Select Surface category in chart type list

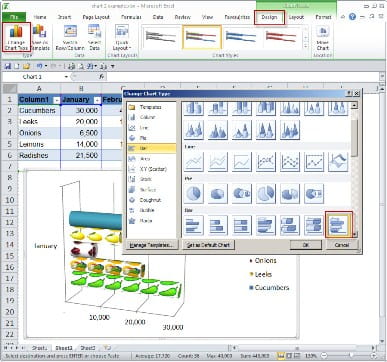(x=152, y=190)
